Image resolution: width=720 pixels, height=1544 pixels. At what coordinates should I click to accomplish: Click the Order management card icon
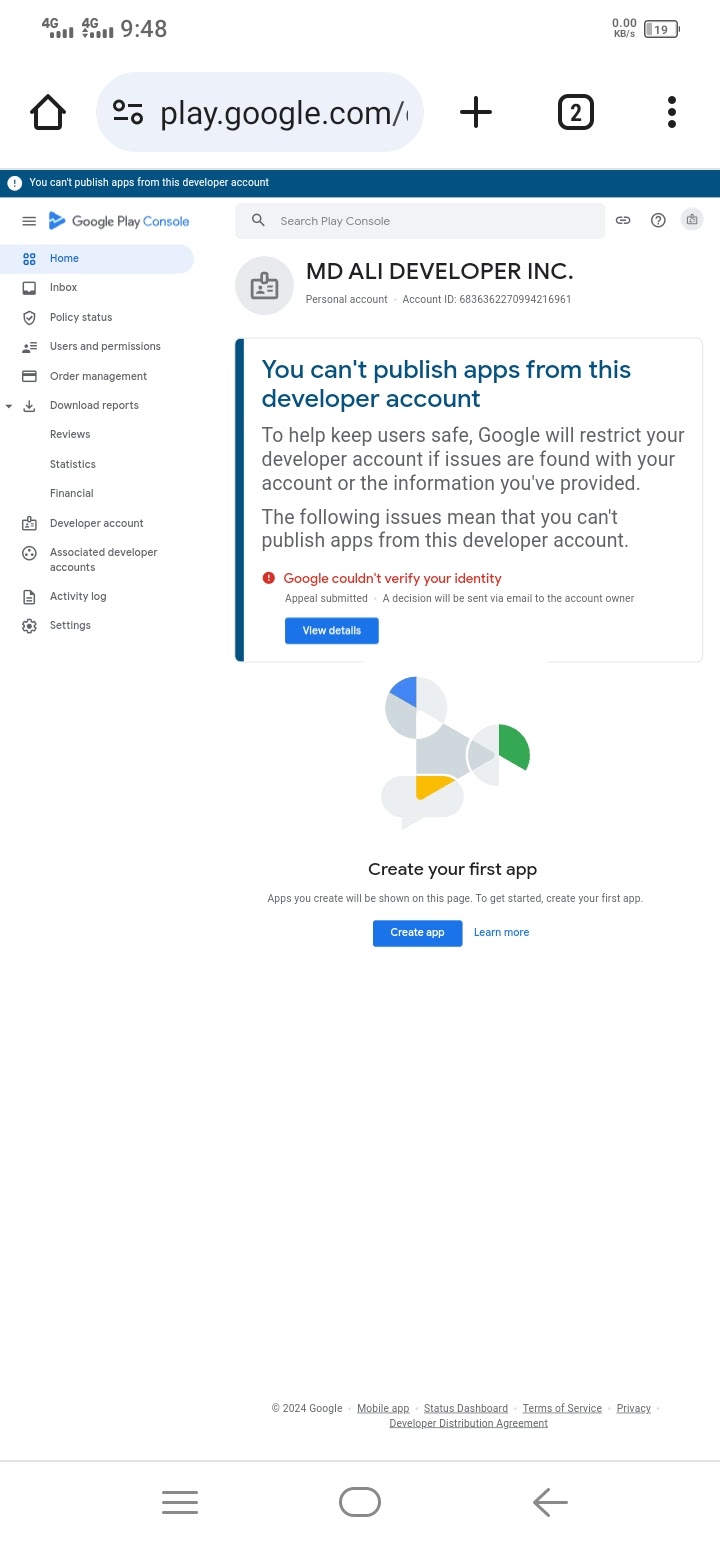[x=29, y=376]
